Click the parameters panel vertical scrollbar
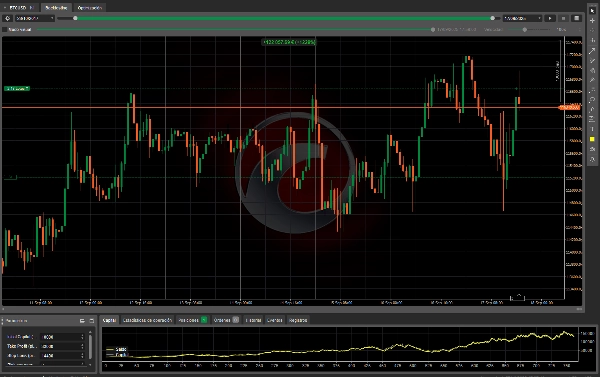This screenshot has height=377, width=600. [90, 348]
